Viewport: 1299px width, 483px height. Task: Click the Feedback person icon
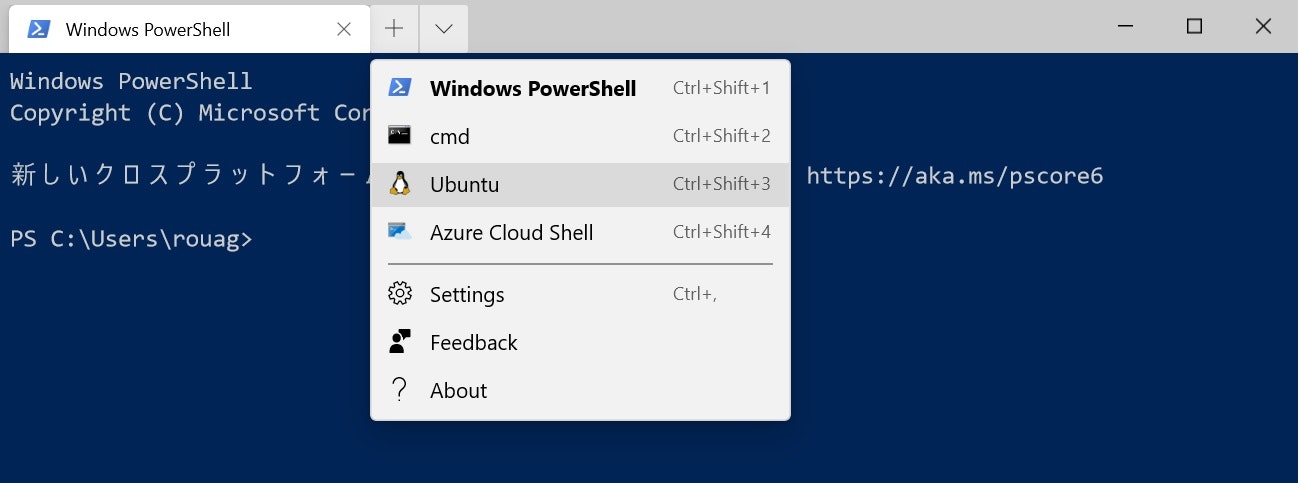coord(399,342)
